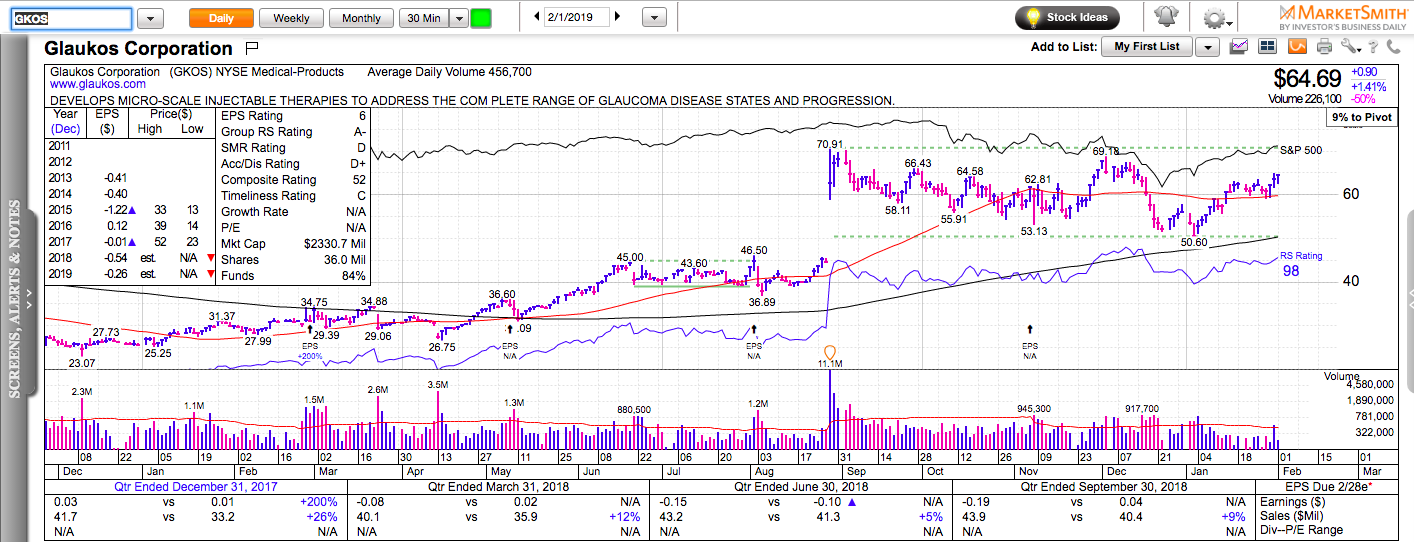Click the Qtr Ended September 30, 2018 header
1414x542 pixels.
[x=1104, y=487]
